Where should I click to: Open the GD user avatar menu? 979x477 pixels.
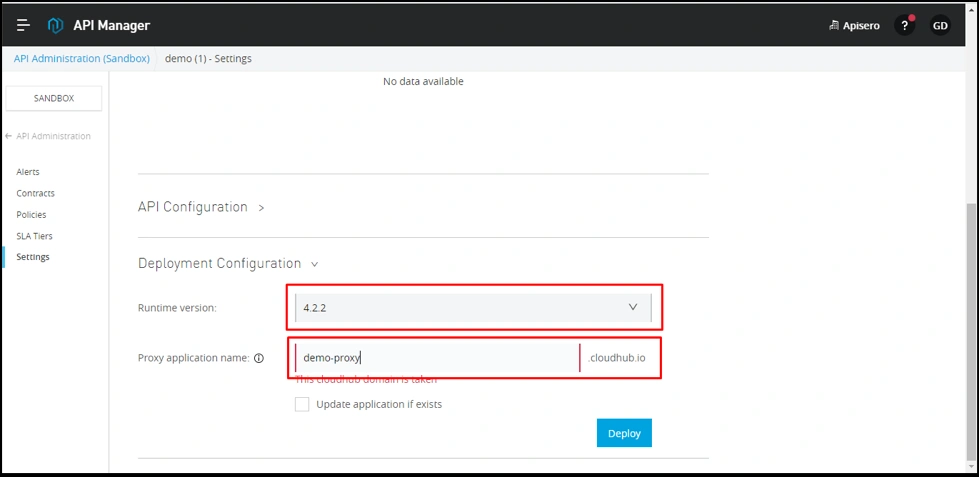[940, 26]
